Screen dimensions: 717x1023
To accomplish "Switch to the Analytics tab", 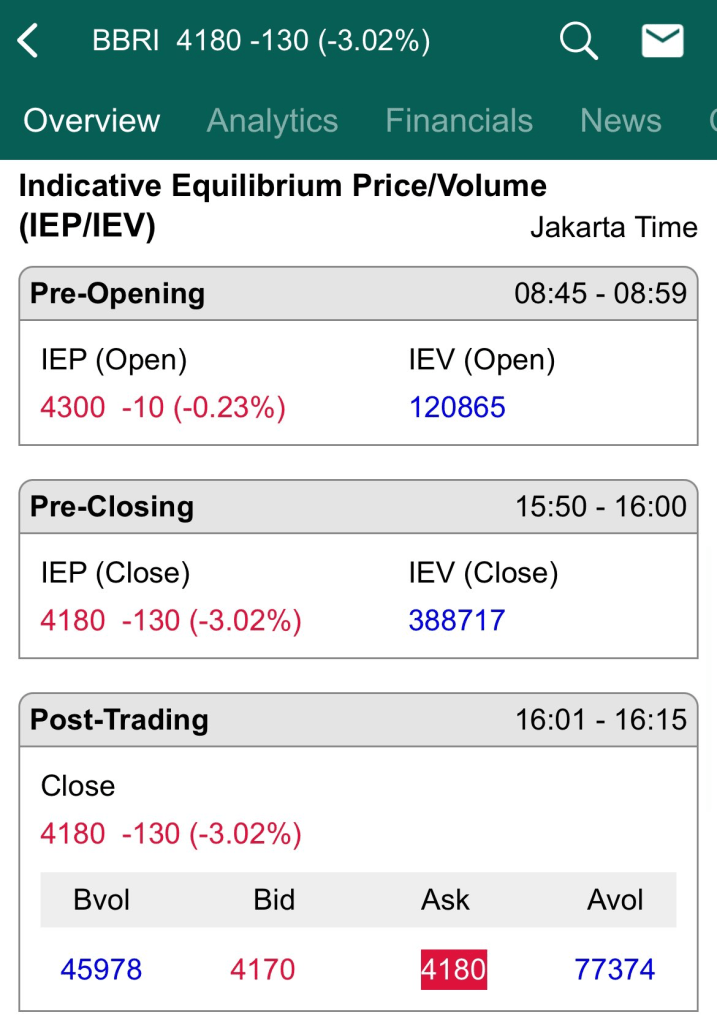I will click(x=272, y=121).
